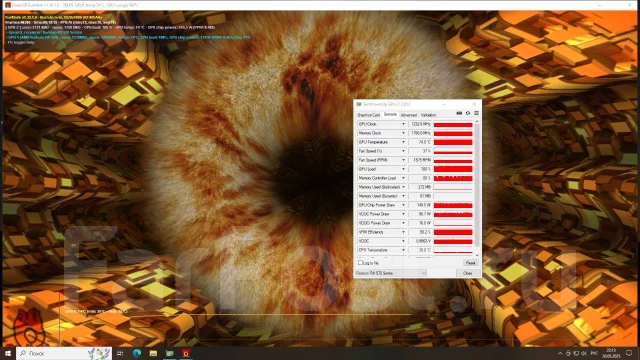
Task: Open the Memory Used (Dedicated) dropdown
Action: click(x=403, y=187)
